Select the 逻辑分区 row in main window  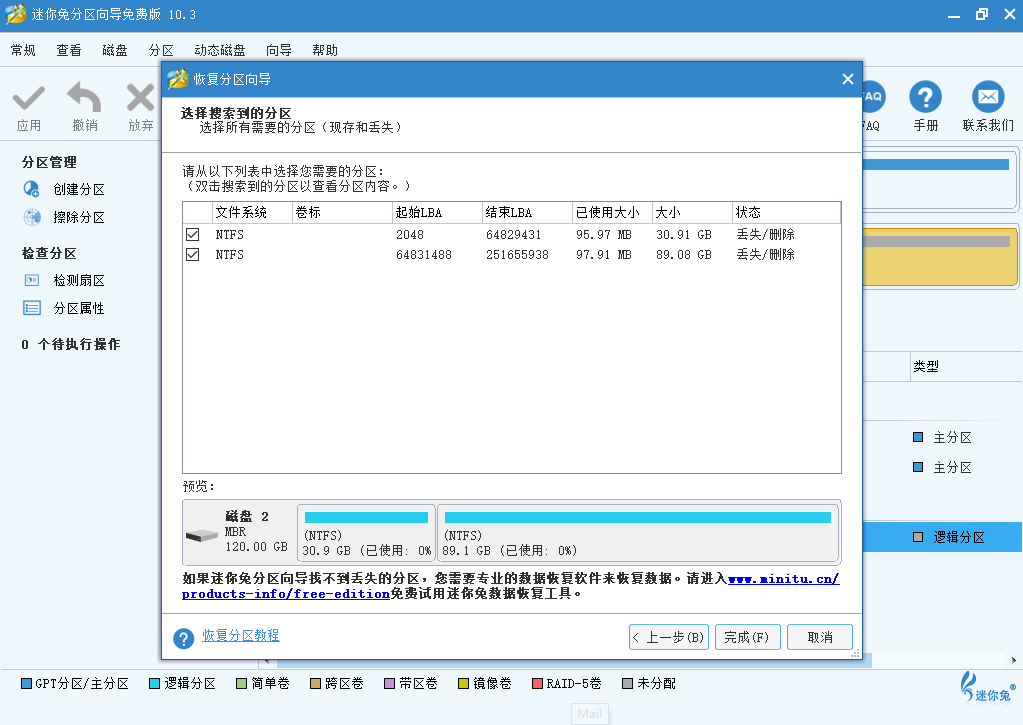coord(942,537)
